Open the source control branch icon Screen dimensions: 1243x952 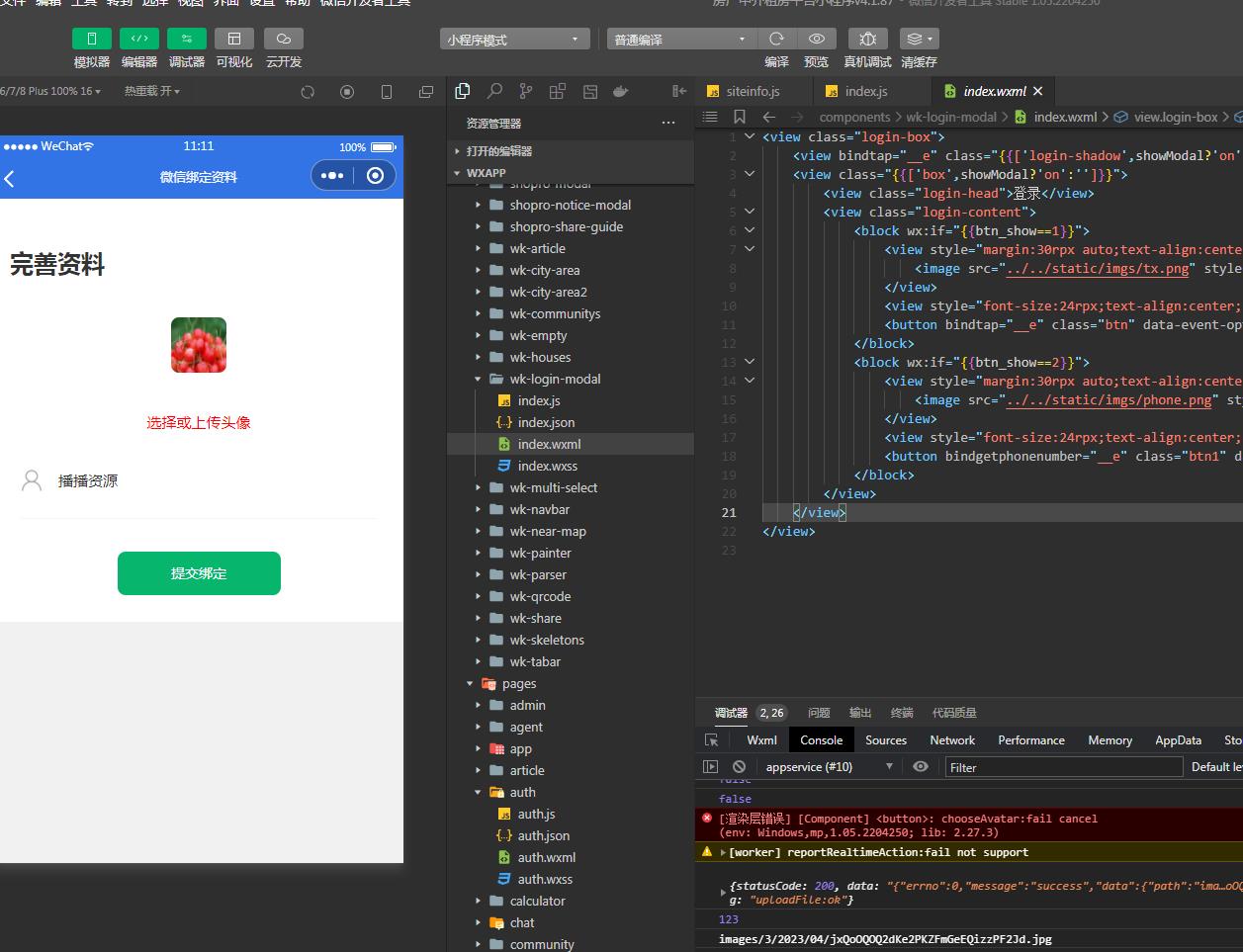pos(526,91)
